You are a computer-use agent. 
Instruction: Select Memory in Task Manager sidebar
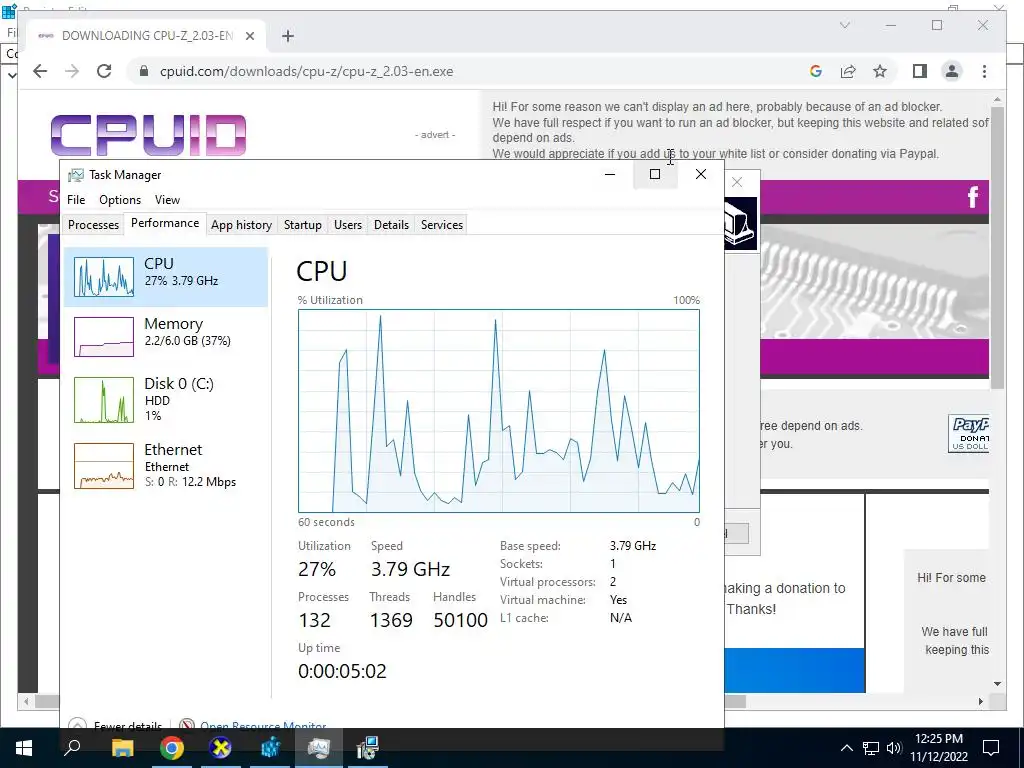click(x=166, y=336)
